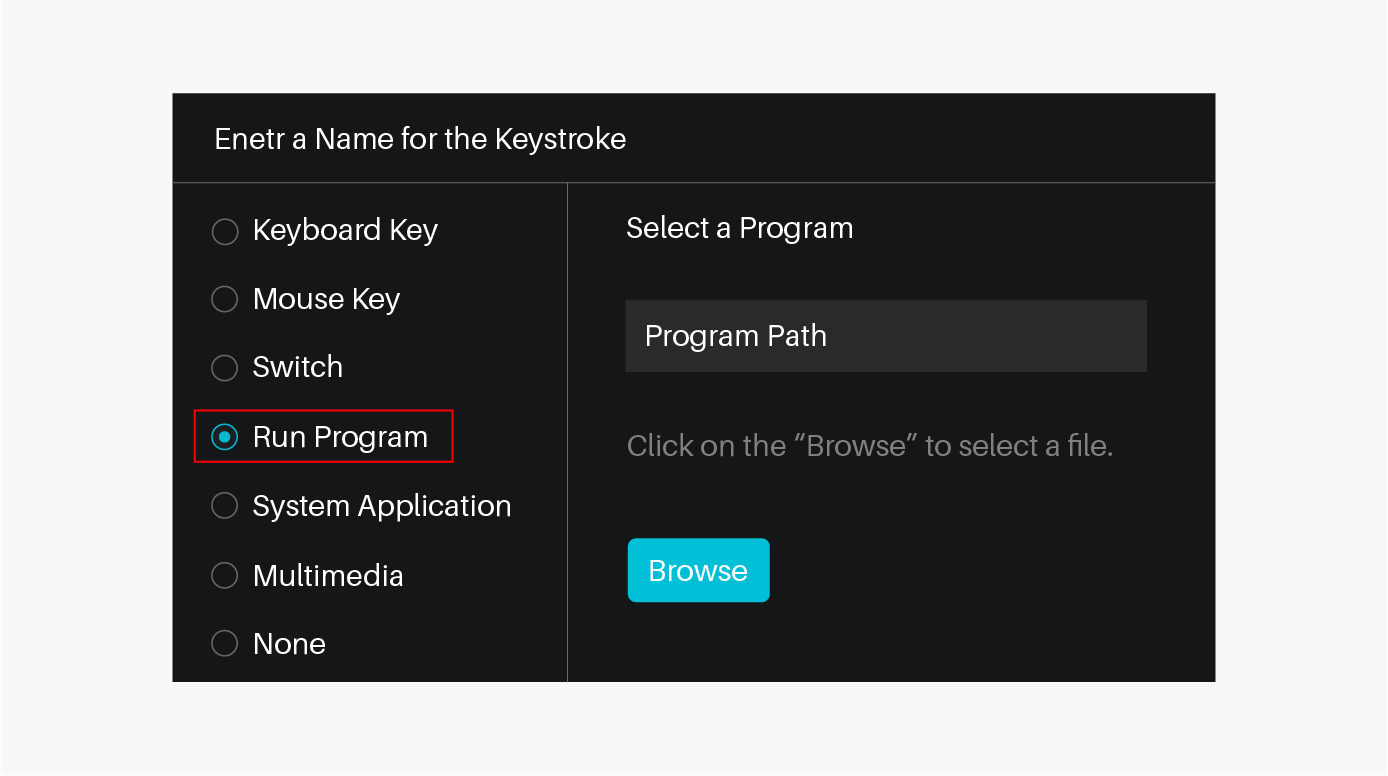Viewport: 1388px width, 776px height.
Task: Click the None text label
Action: (289, 644)
